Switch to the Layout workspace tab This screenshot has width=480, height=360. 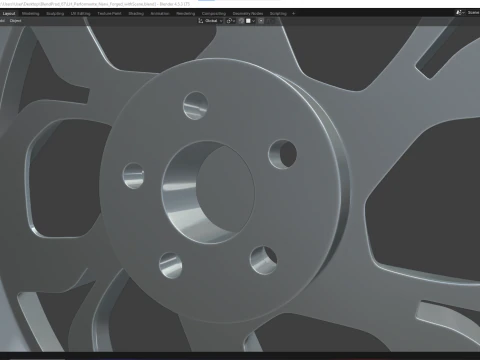point(9,13)
